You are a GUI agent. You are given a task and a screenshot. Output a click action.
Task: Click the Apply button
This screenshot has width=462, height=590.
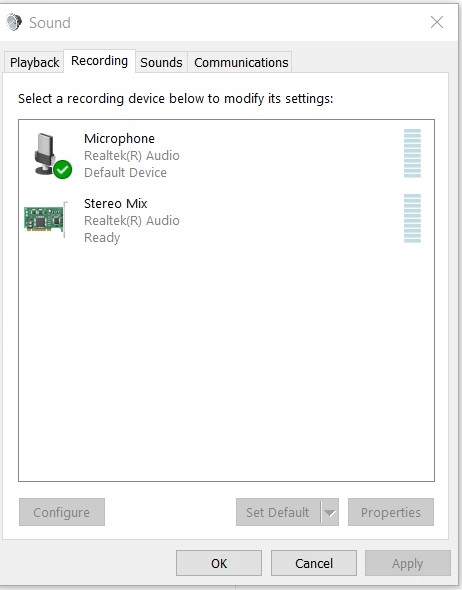pos(407,563)
